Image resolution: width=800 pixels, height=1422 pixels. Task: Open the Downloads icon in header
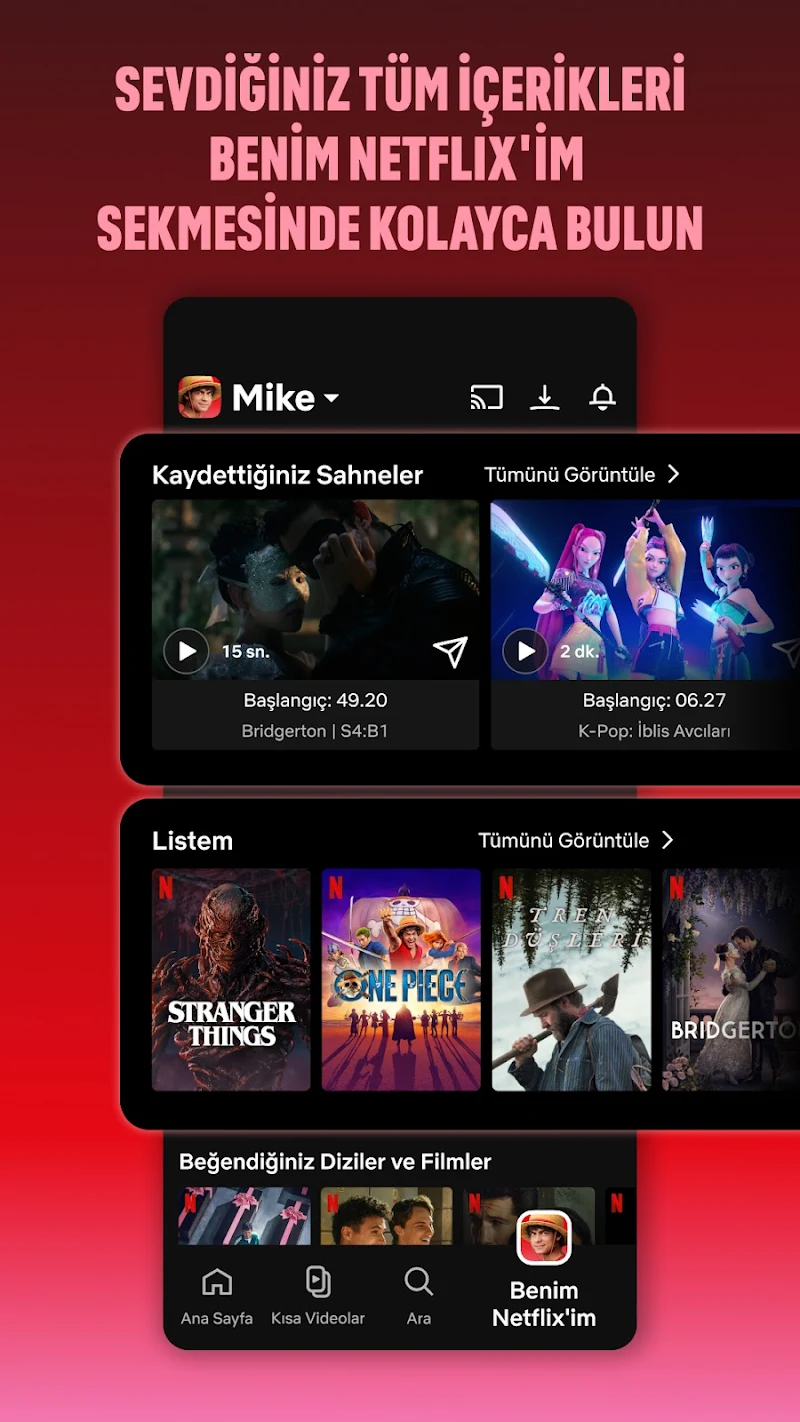click(x=544, y=398)
